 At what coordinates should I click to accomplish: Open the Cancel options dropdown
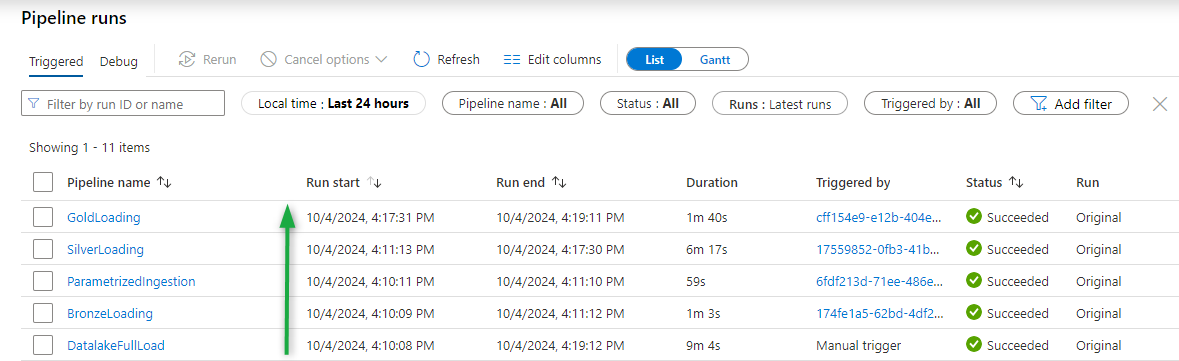tap(323, 59)
